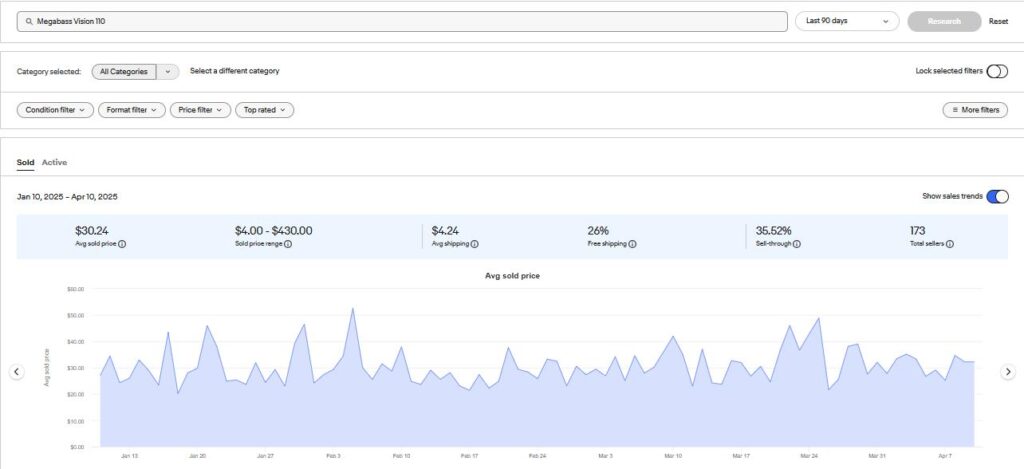Click info icon beside Total sellers
The image size is (1024, 469).
click(x=950, y=244)
